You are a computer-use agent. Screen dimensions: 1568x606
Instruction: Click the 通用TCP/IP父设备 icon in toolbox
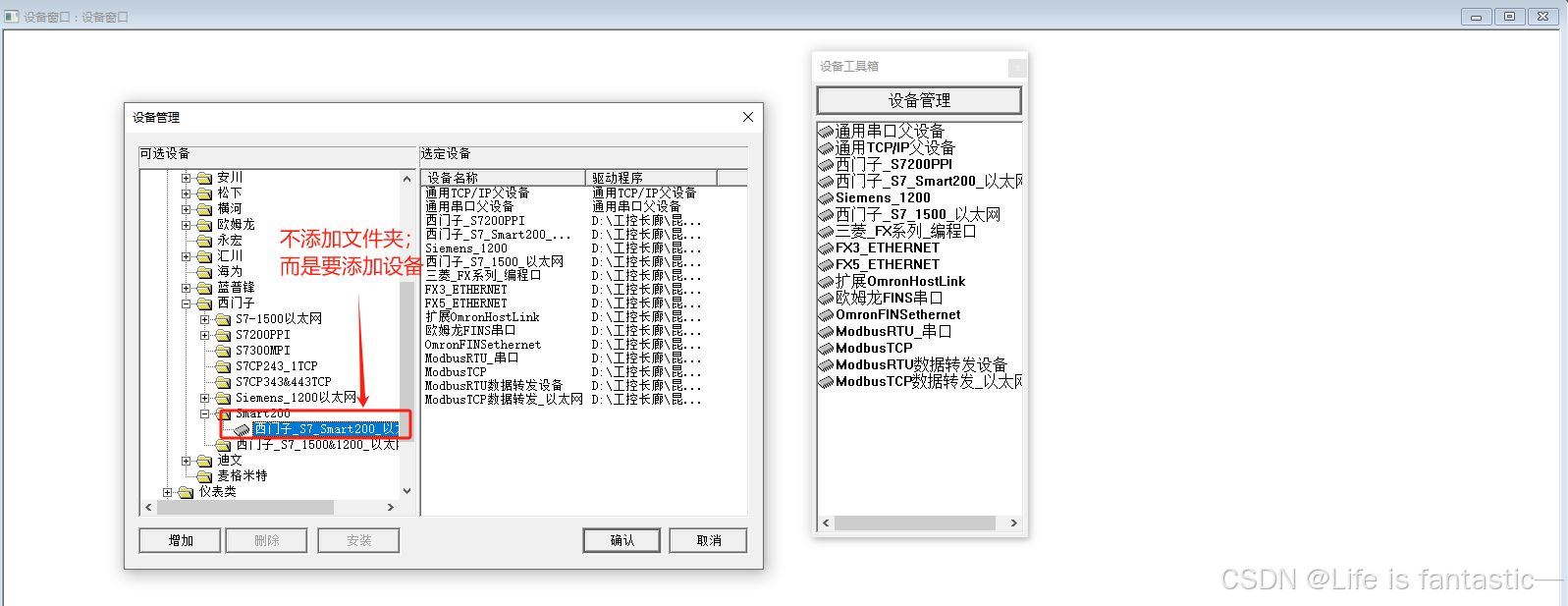826,148
